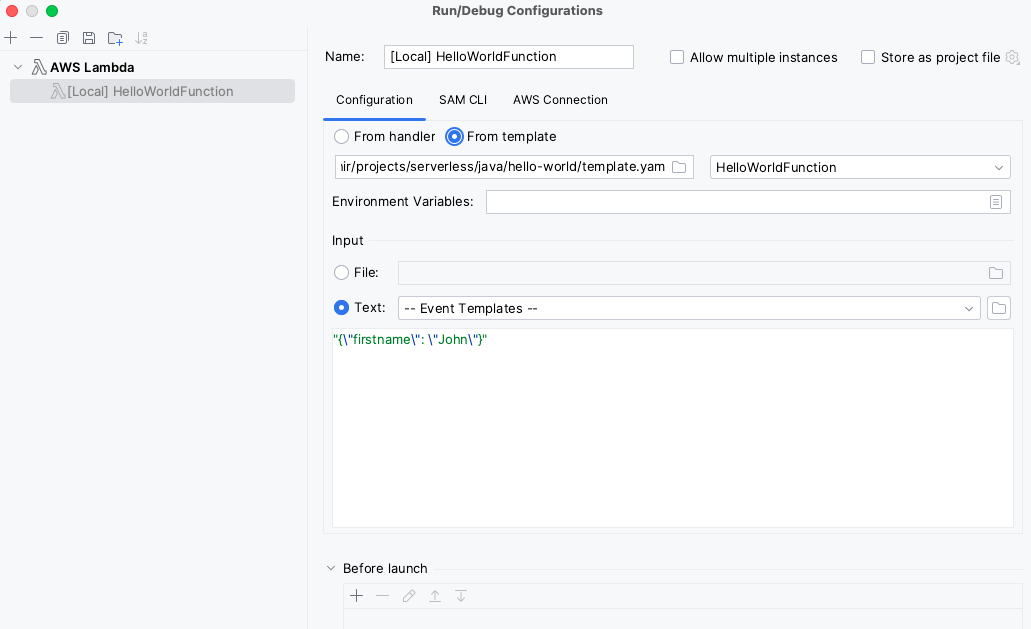Image resolution: width=1031 pixels, height=629 pixels.
Task: Choose File input radio button
Action: (341, 272)
